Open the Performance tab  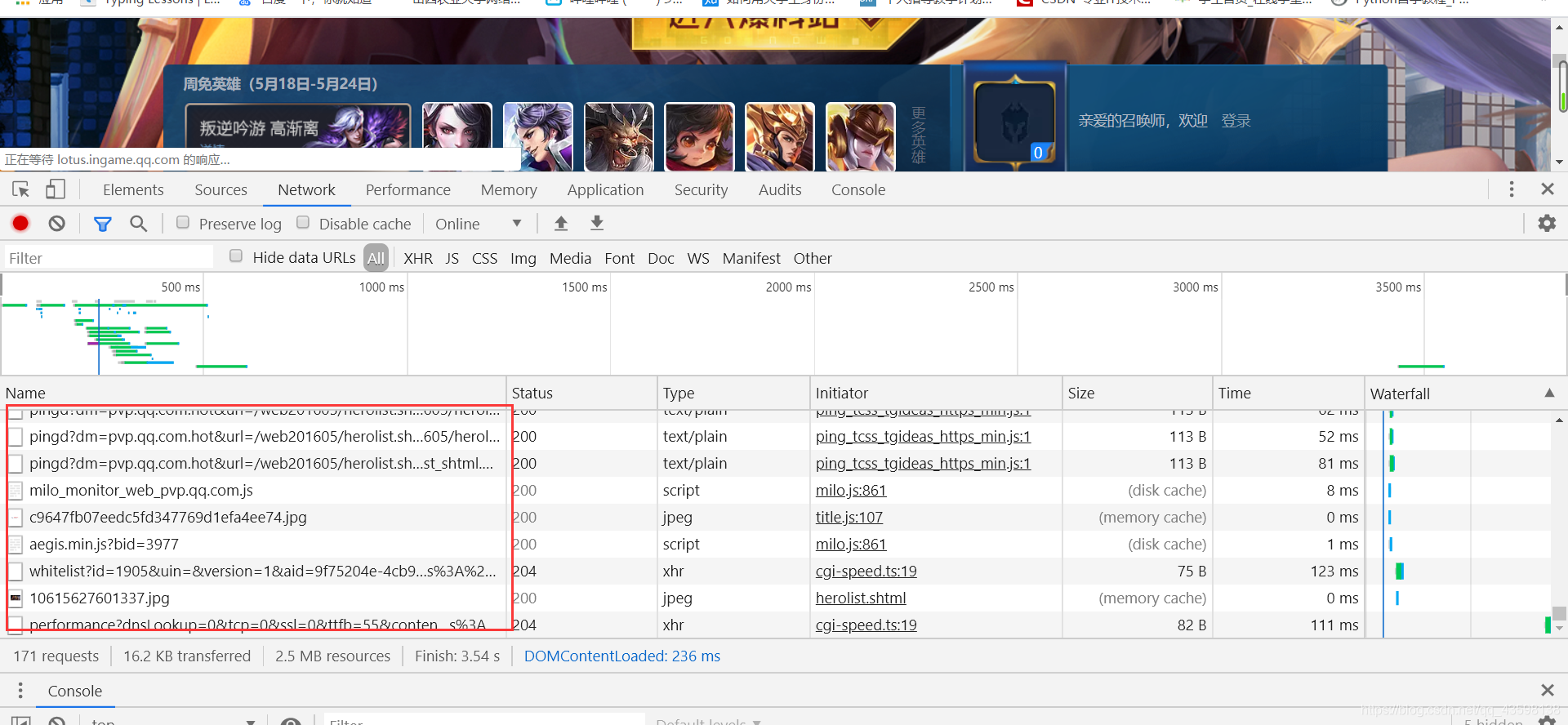(x=408, y=189)
